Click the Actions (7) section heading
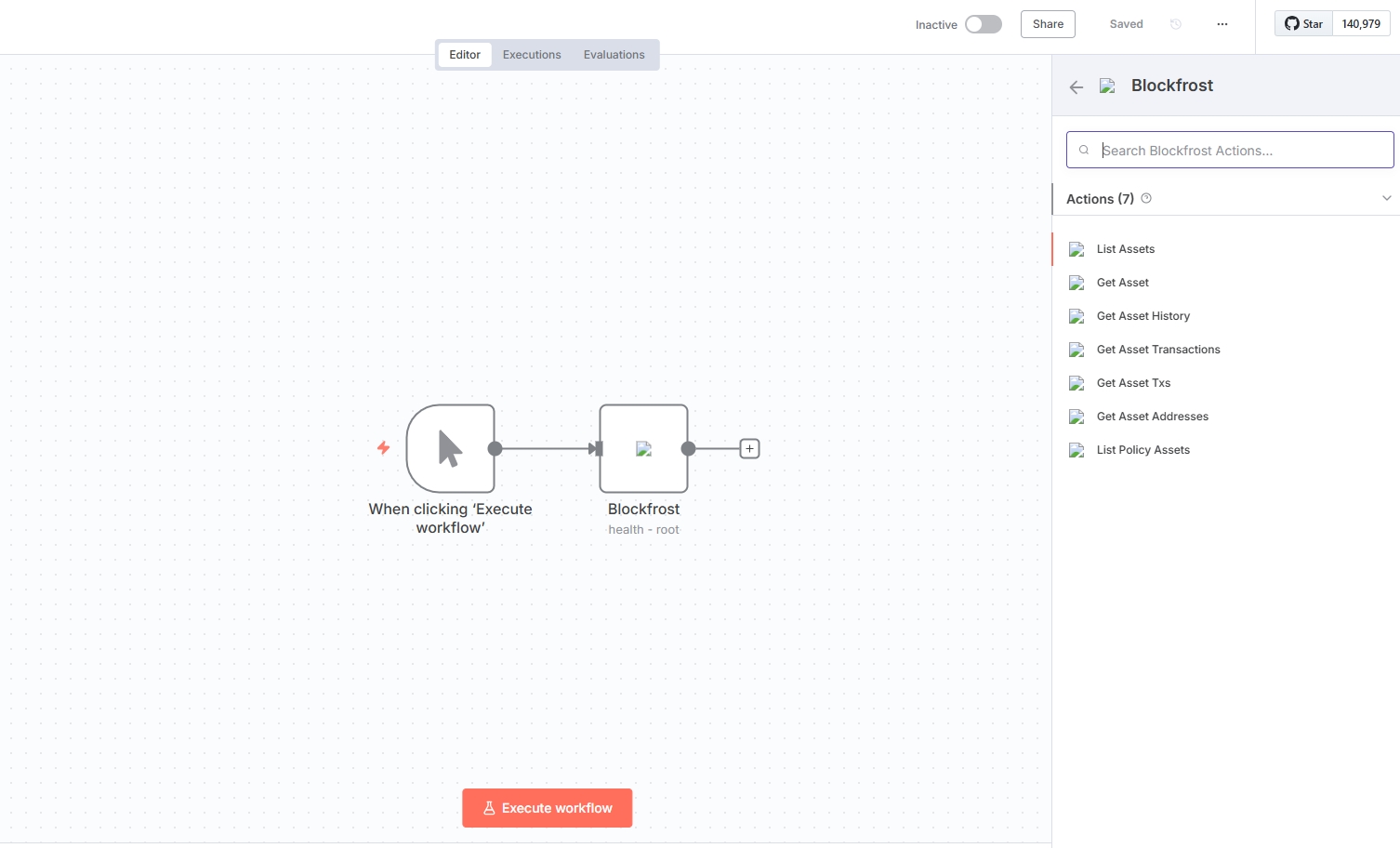 (x=1100, y=199)
